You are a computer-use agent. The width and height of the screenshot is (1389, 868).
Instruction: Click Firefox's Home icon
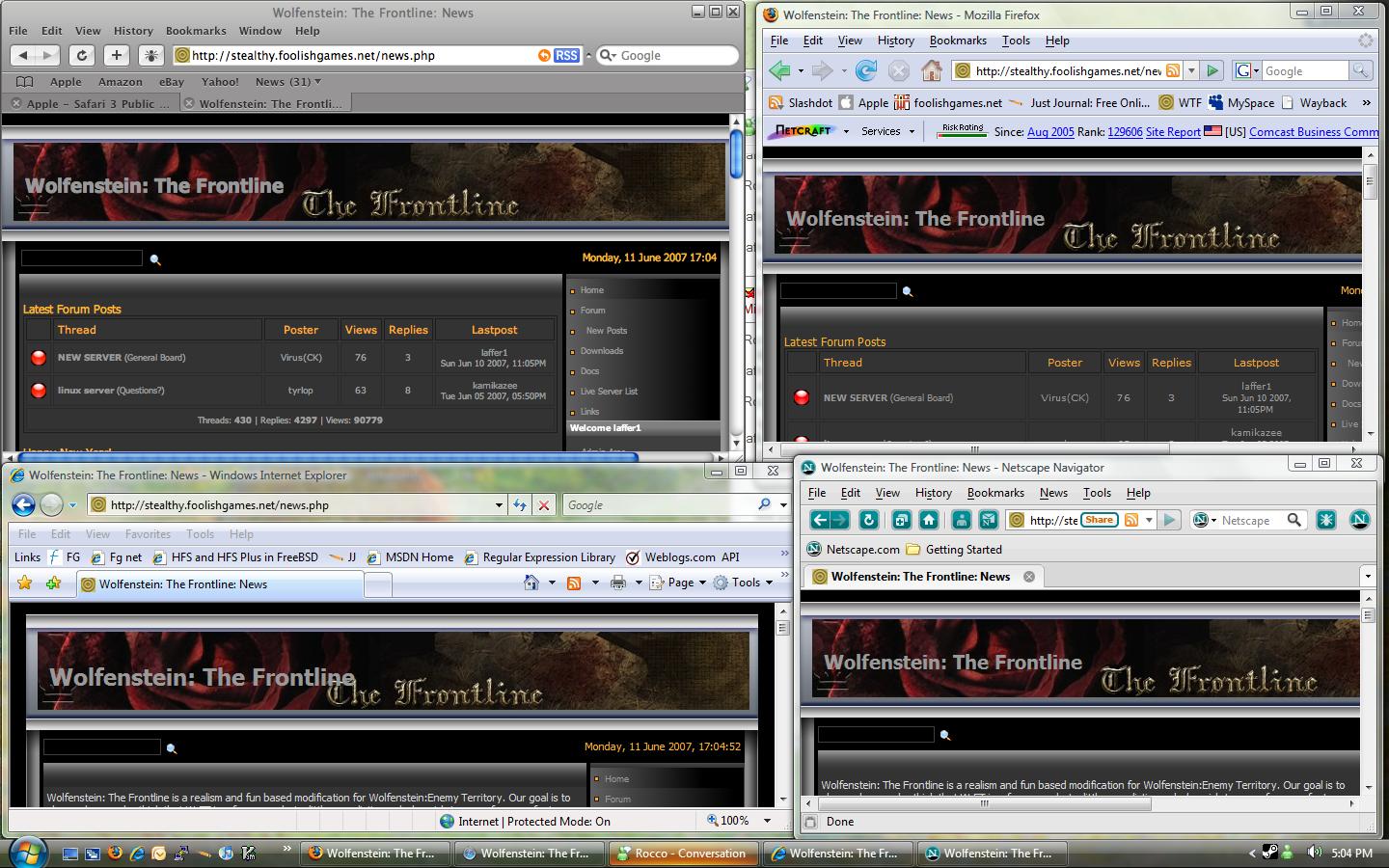tap(931, 70)
